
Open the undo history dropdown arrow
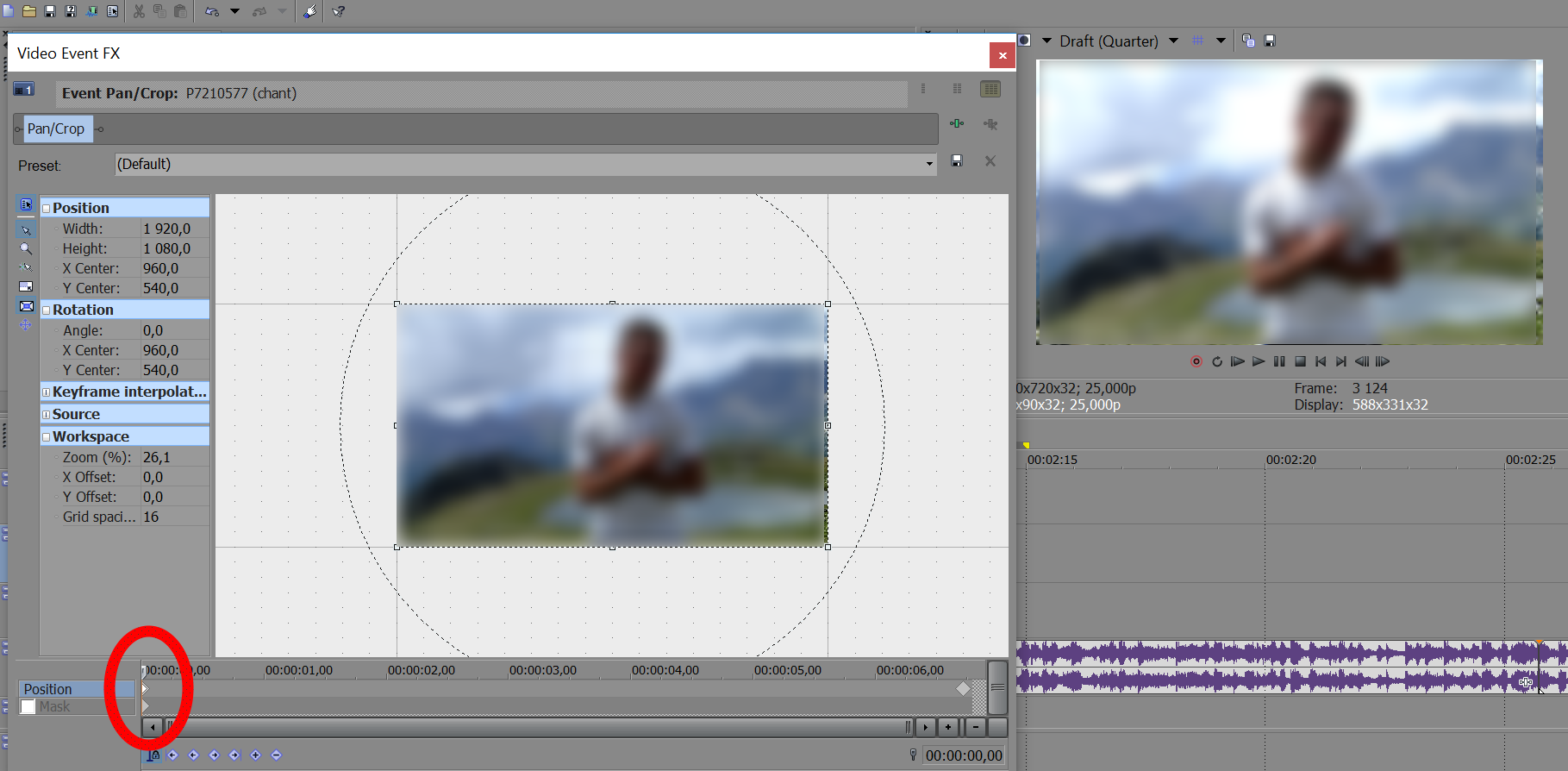[234, 11]
